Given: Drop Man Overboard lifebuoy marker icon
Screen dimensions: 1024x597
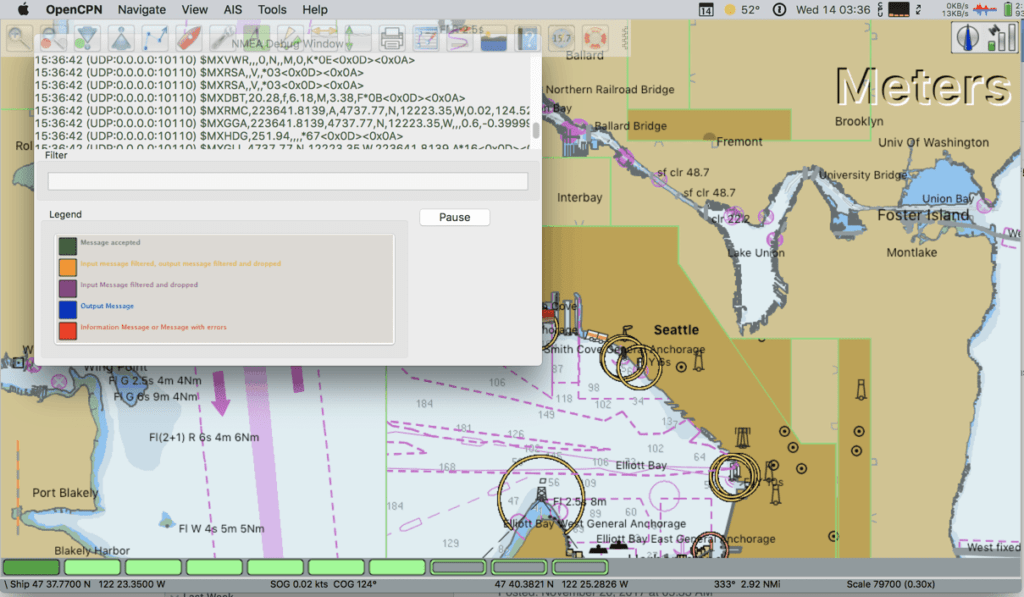Looking at the screenshot, I should coord(596,39).
